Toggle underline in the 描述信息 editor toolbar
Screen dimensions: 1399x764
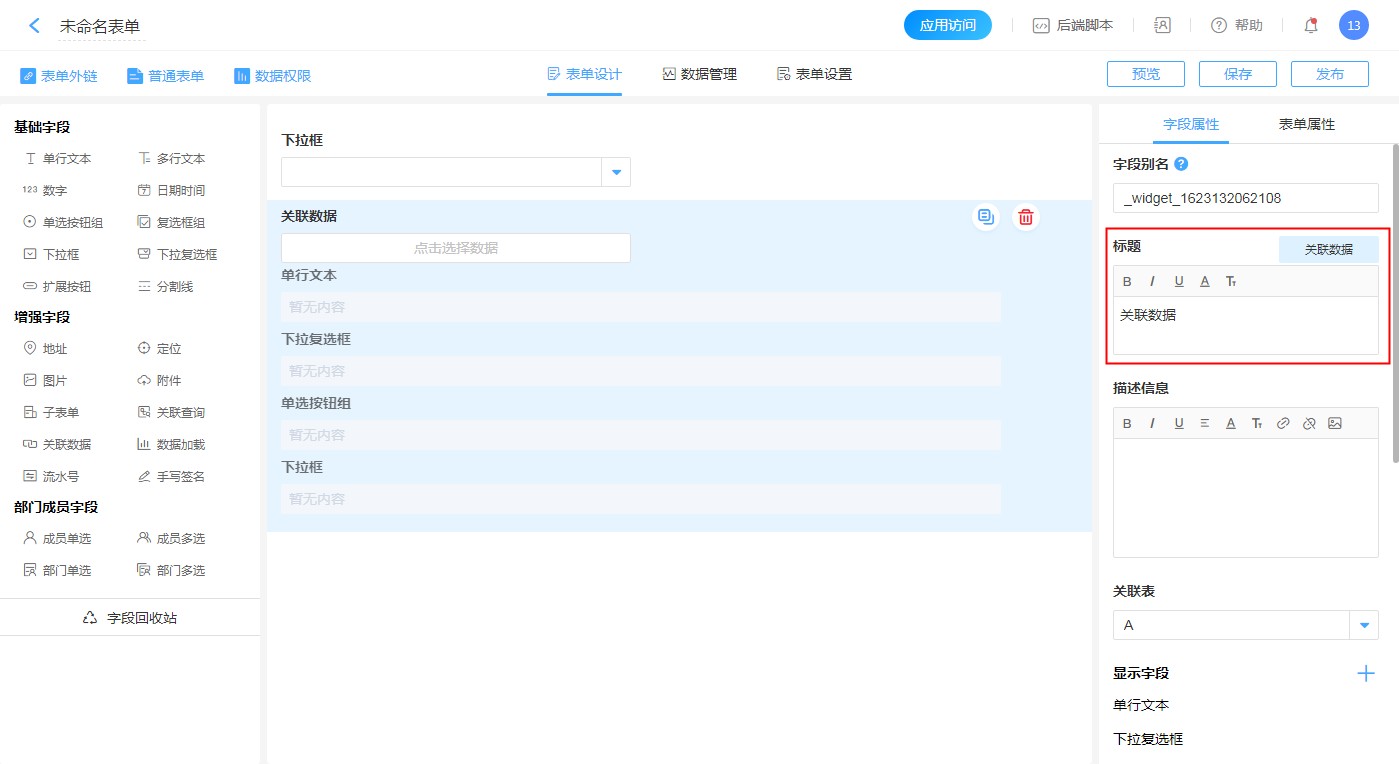point(1179,423)
